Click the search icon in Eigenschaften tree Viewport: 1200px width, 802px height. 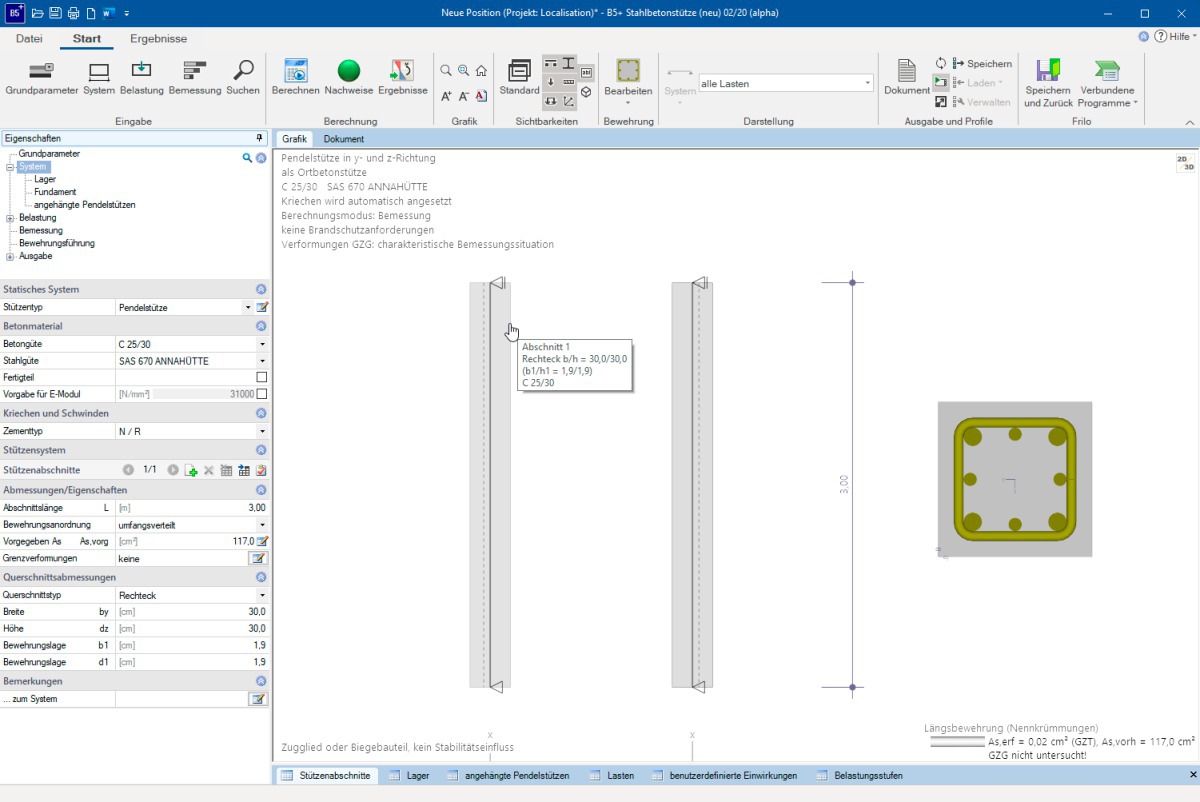pyautogui.click(x=248, y=158)
